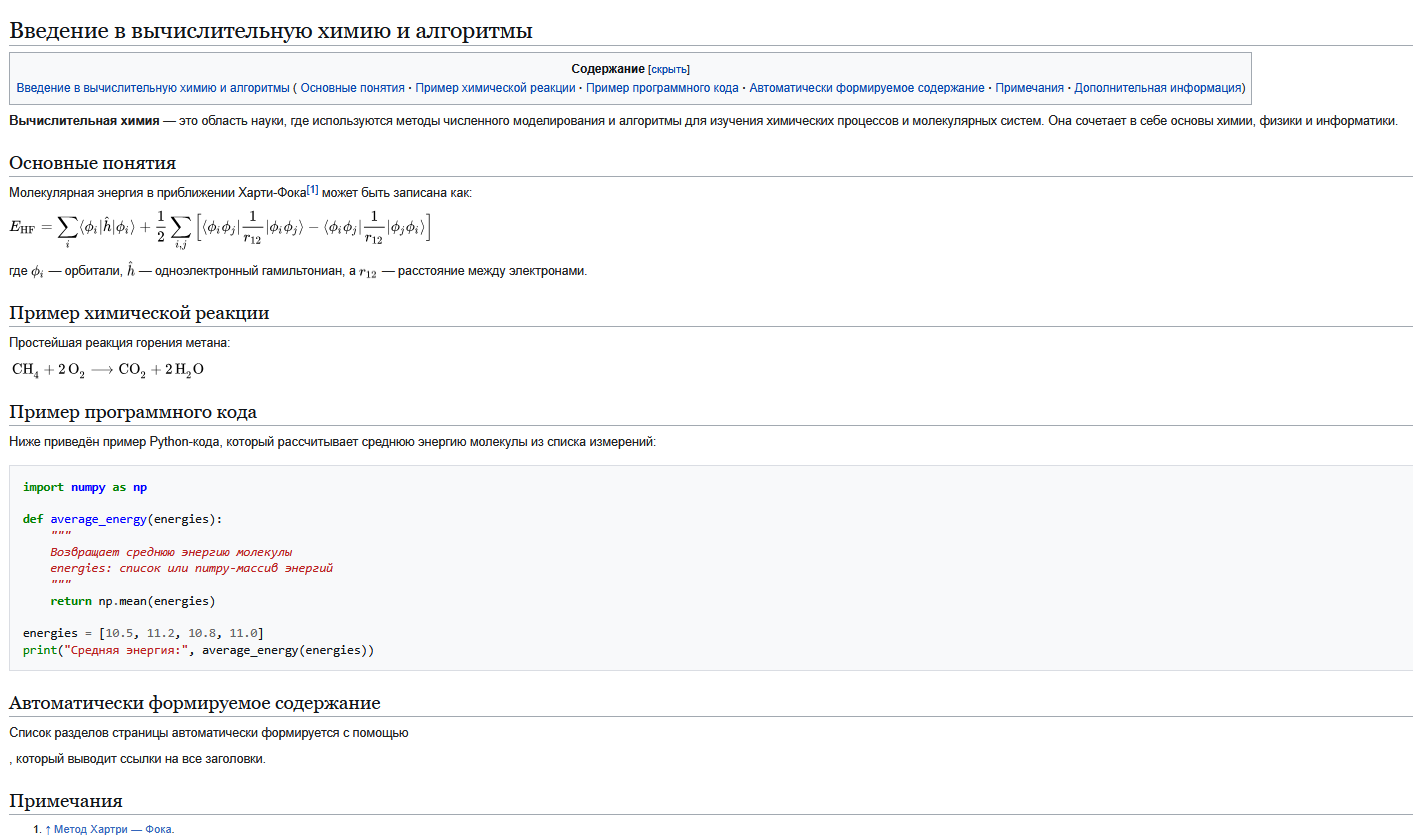The image size is (1413, 840).
Task: Click the up-arrow backlink in footnote 1
Action: click(x=48, y=829)
